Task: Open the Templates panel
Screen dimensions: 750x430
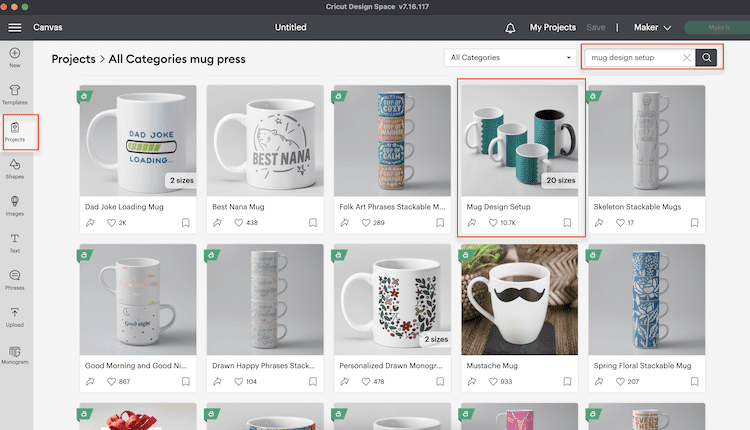Action: (15, 95)
